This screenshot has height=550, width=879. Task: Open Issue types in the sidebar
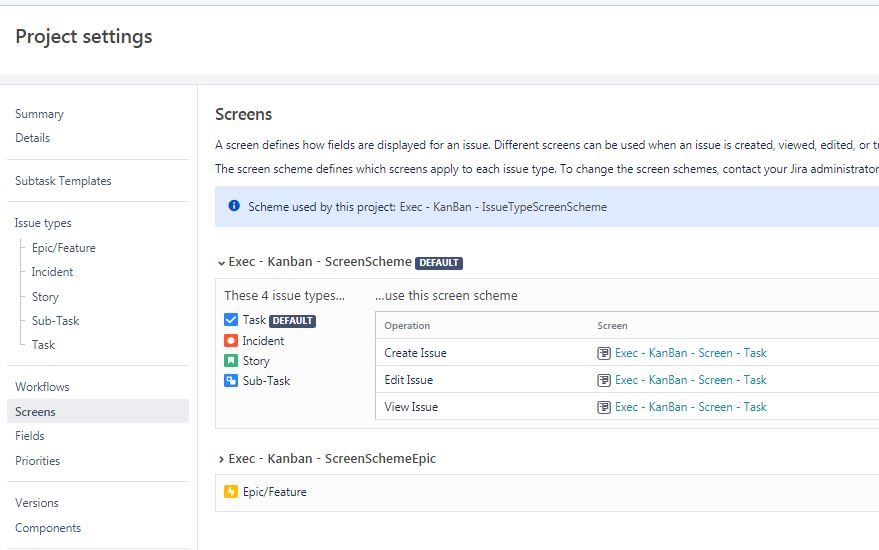(x=43, y=223)
